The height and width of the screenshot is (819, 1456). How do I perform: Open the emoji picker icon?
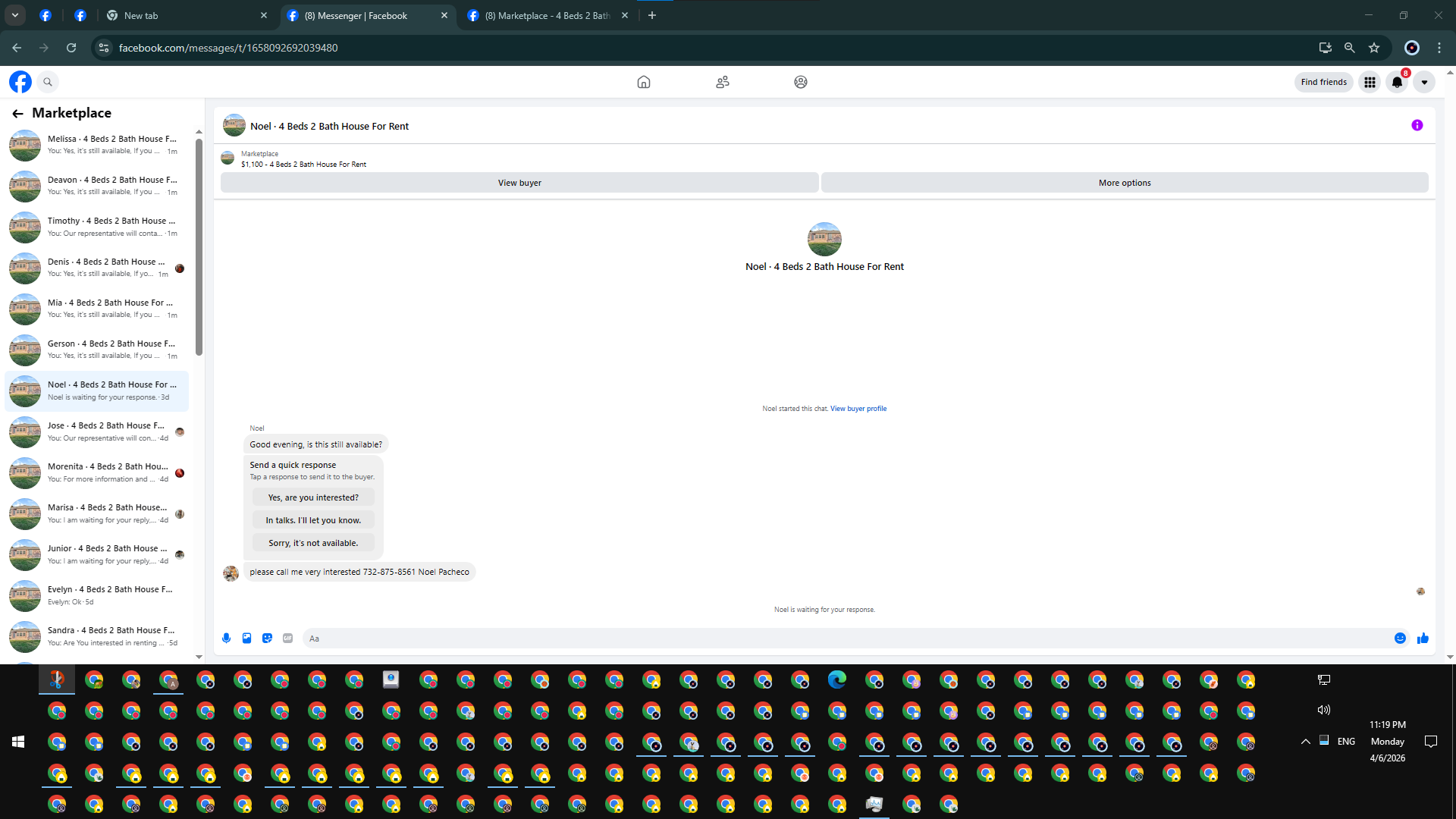[x=1400, y=639]
